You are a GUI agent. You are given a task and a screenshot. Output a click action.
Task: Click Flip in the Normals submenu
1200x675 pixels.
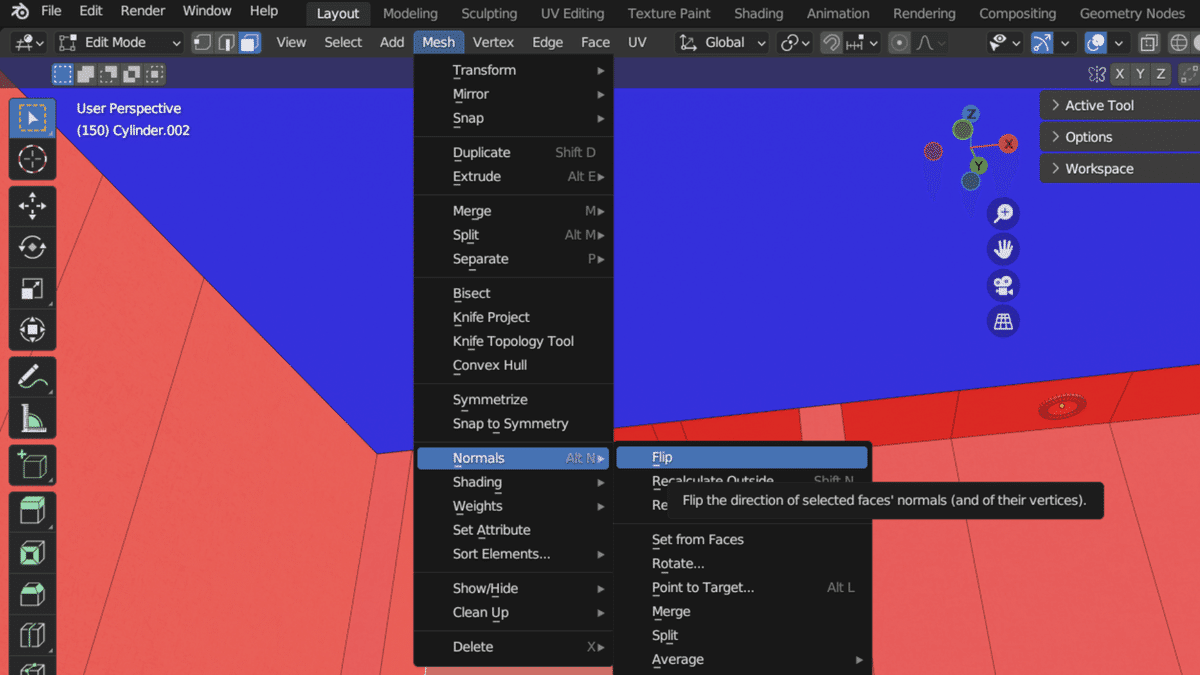click(x=742, y=457)
